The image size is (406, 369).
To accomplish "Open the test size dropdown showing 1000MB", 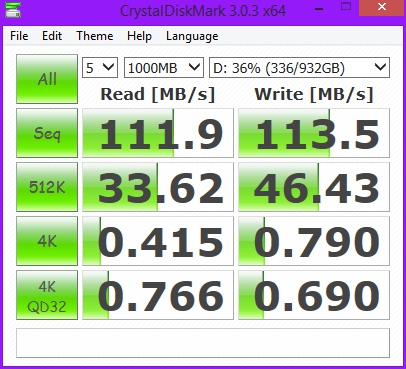I will point(164,68).
